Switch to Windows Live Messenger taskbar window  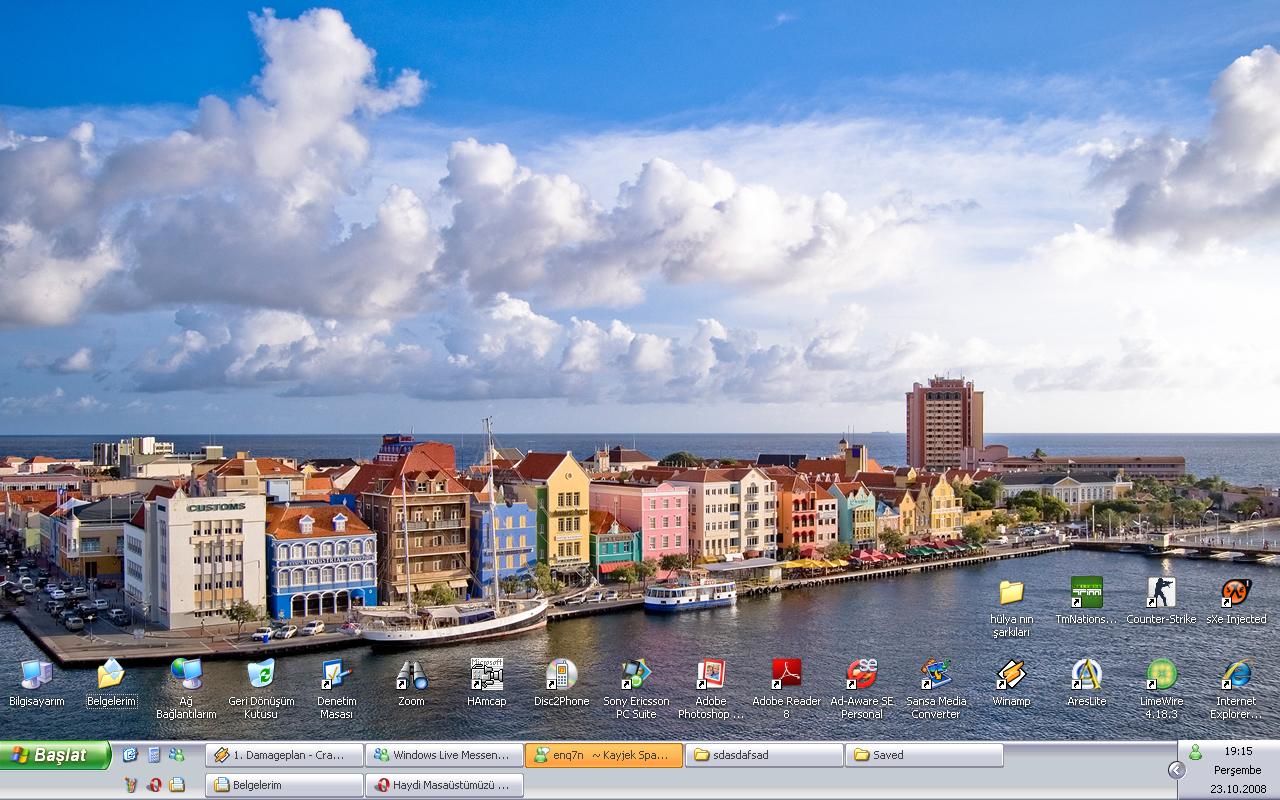(x=444, y=755)
